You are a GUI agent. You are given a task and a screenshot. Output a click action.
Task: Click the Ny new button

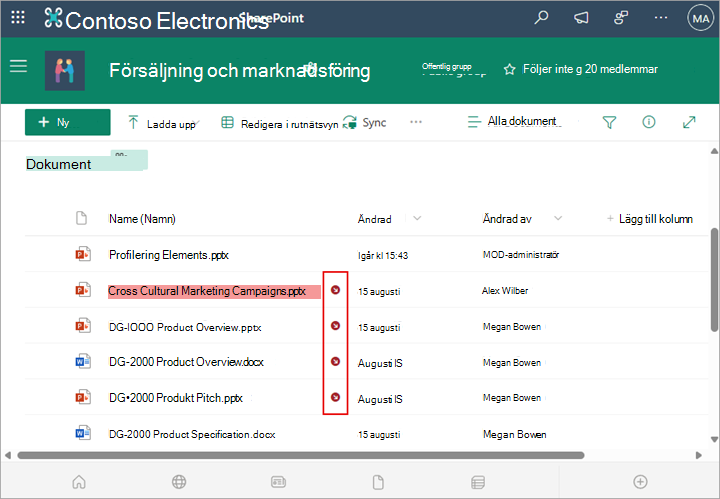[x=68, y=122]
